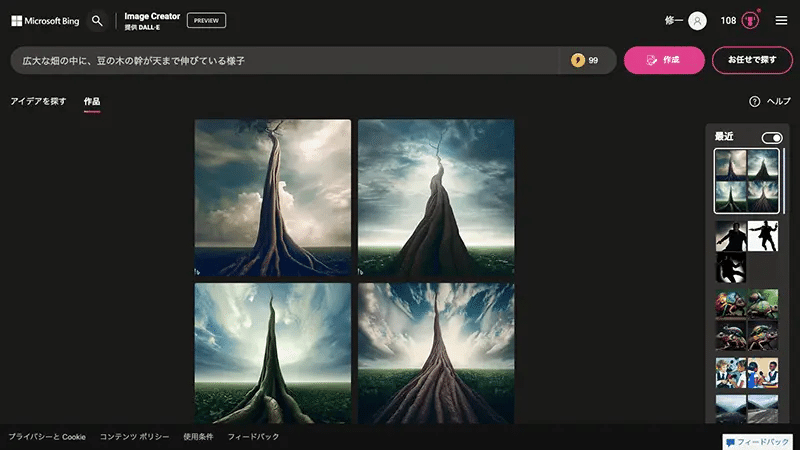Open the ヘルプ help link
The width and height of the screenshot is (800, 450).
(779, 102)
